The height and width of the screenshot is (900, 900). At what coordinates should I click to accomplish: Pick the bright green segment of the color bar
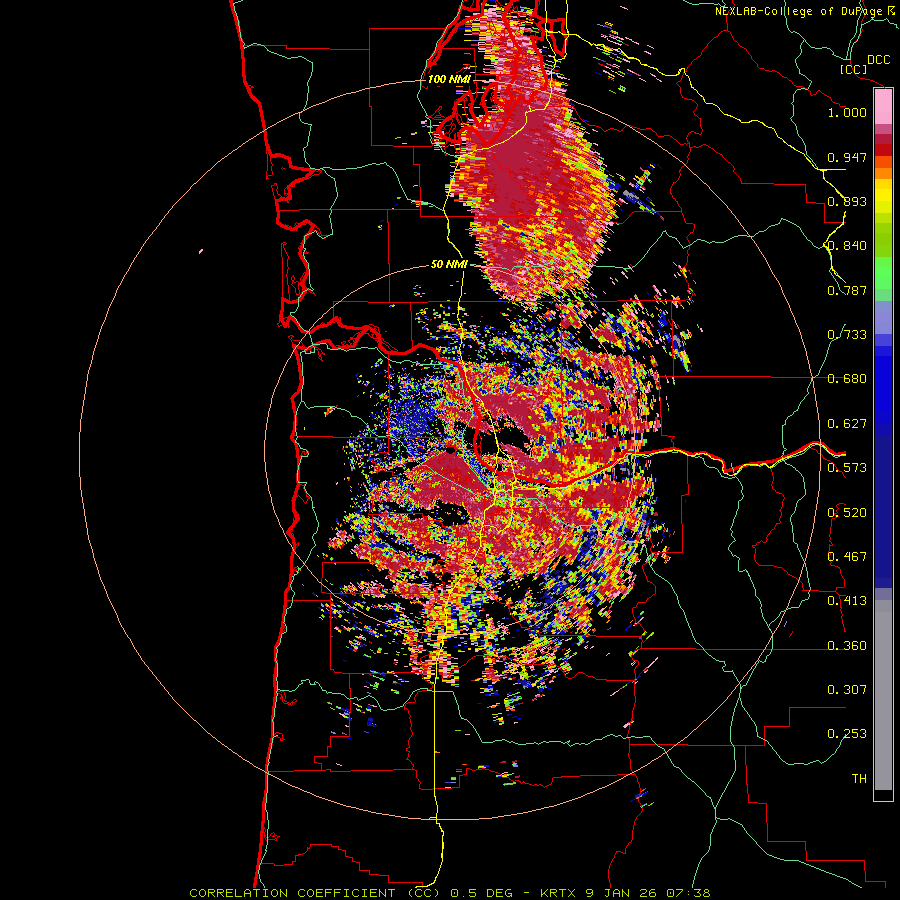click(883, 273)
